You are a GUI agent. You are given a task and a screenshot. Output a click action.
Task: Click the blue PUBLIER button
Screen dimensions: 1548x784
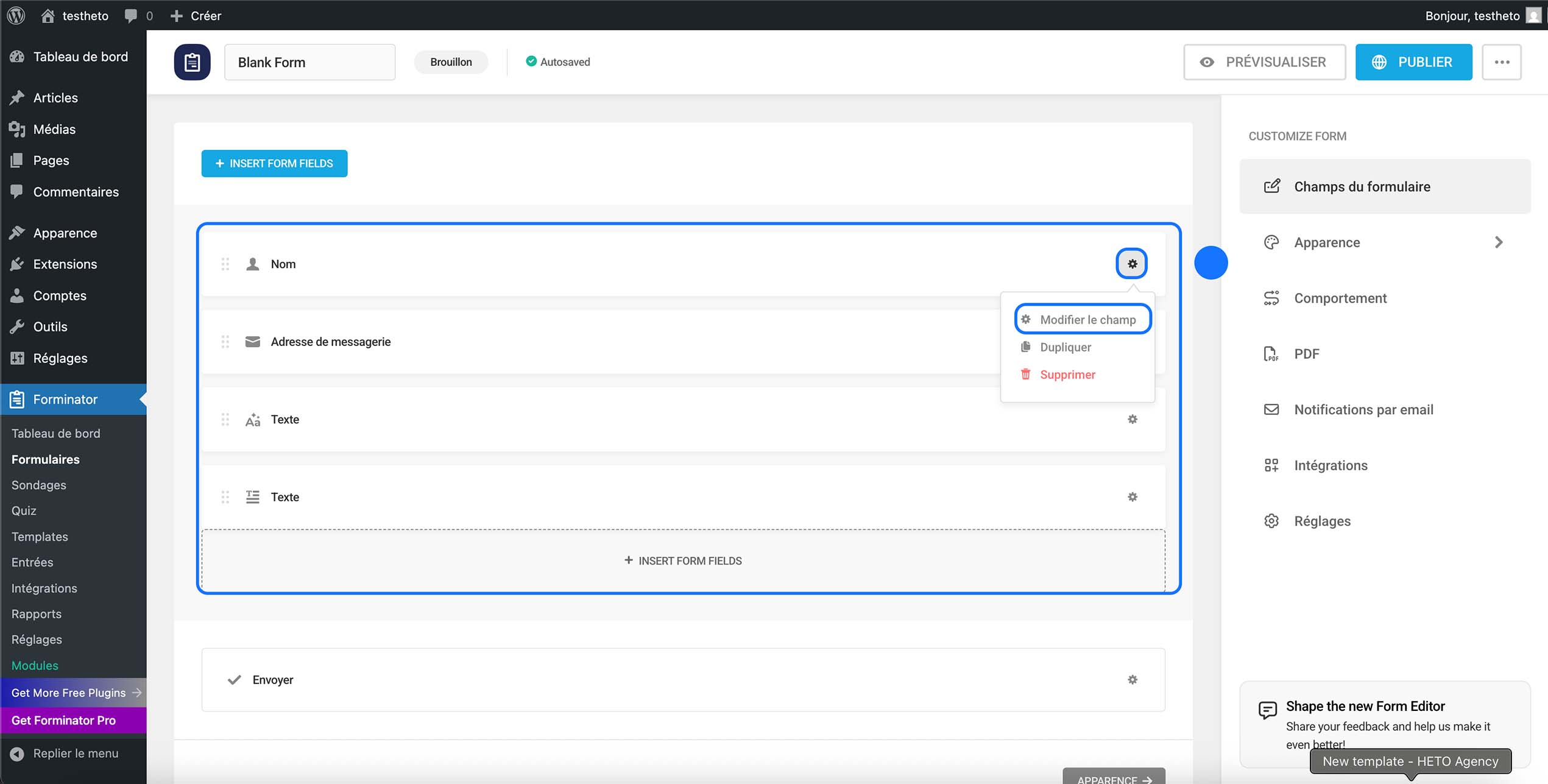tap(1413, 62)
